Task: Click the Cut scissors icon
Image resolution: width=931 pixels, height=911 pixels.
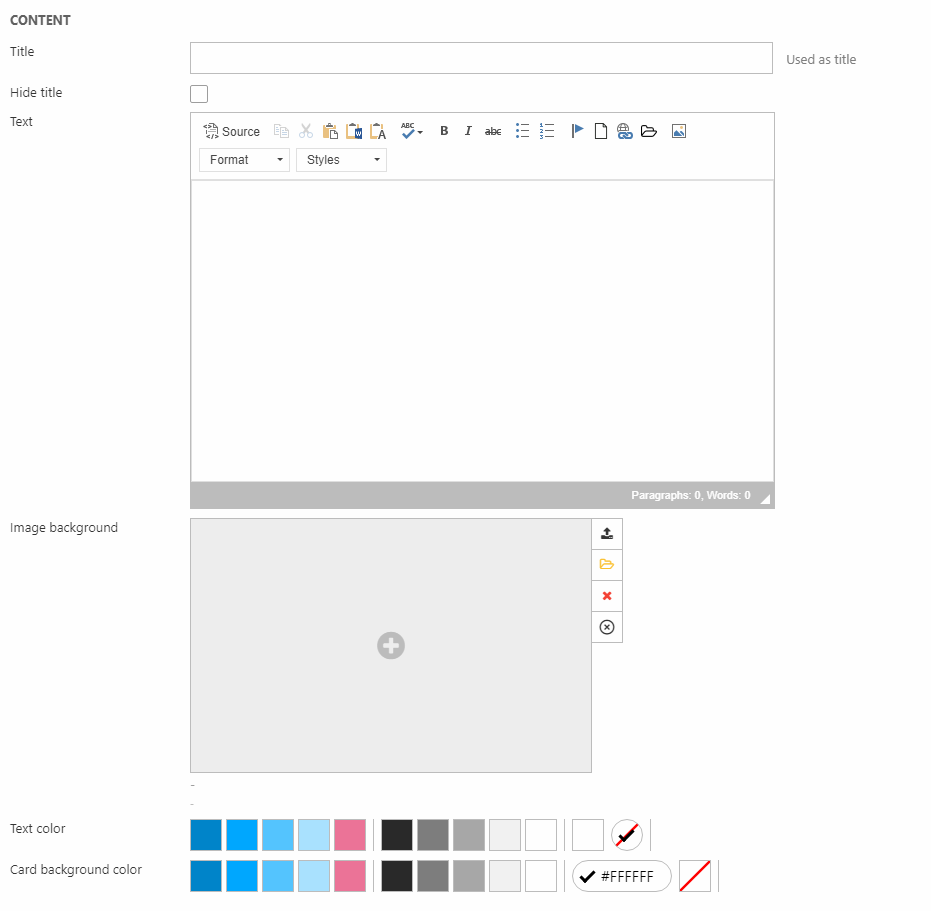Action: point(306,131)
